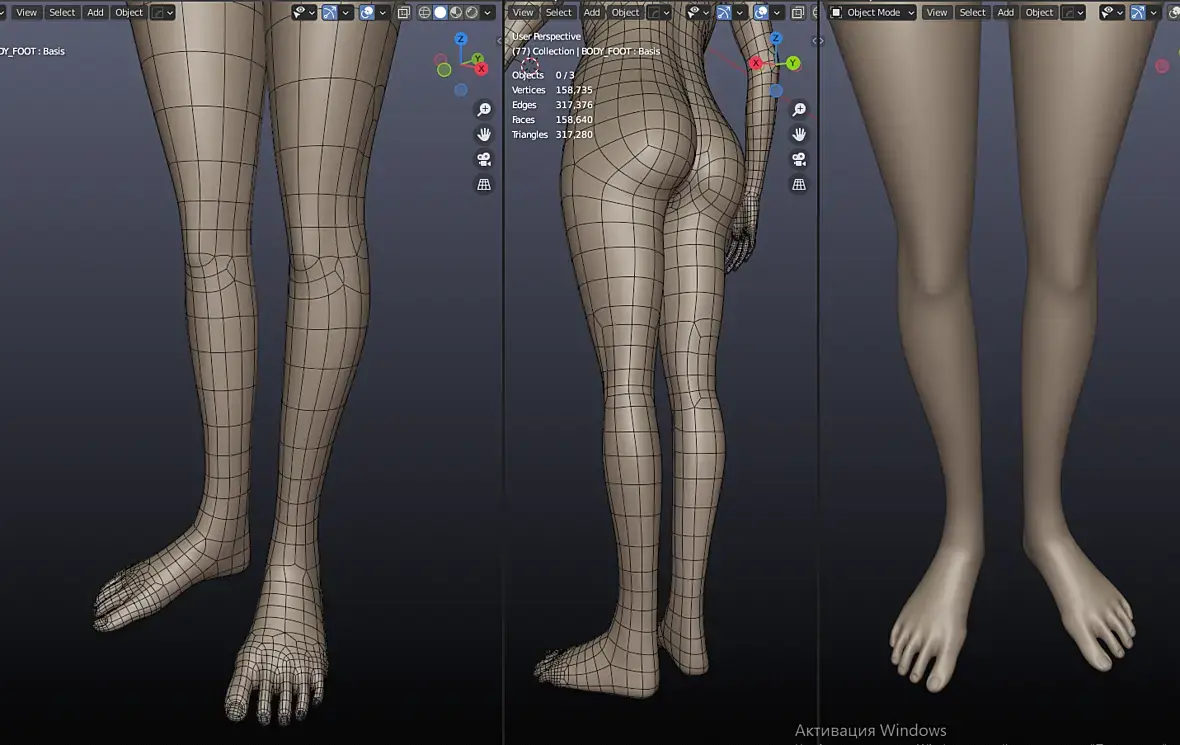Image resolution: width=1180 pixels, height=745 pixels.
Task: Toggle gizmo display in left viewport header
Action: [330, 12]
